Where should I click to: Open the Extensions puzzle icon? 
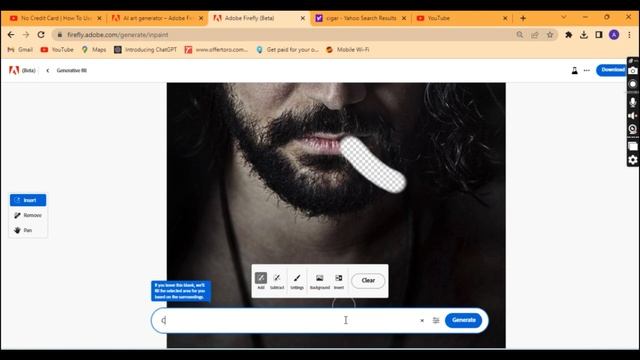[568, 35]
